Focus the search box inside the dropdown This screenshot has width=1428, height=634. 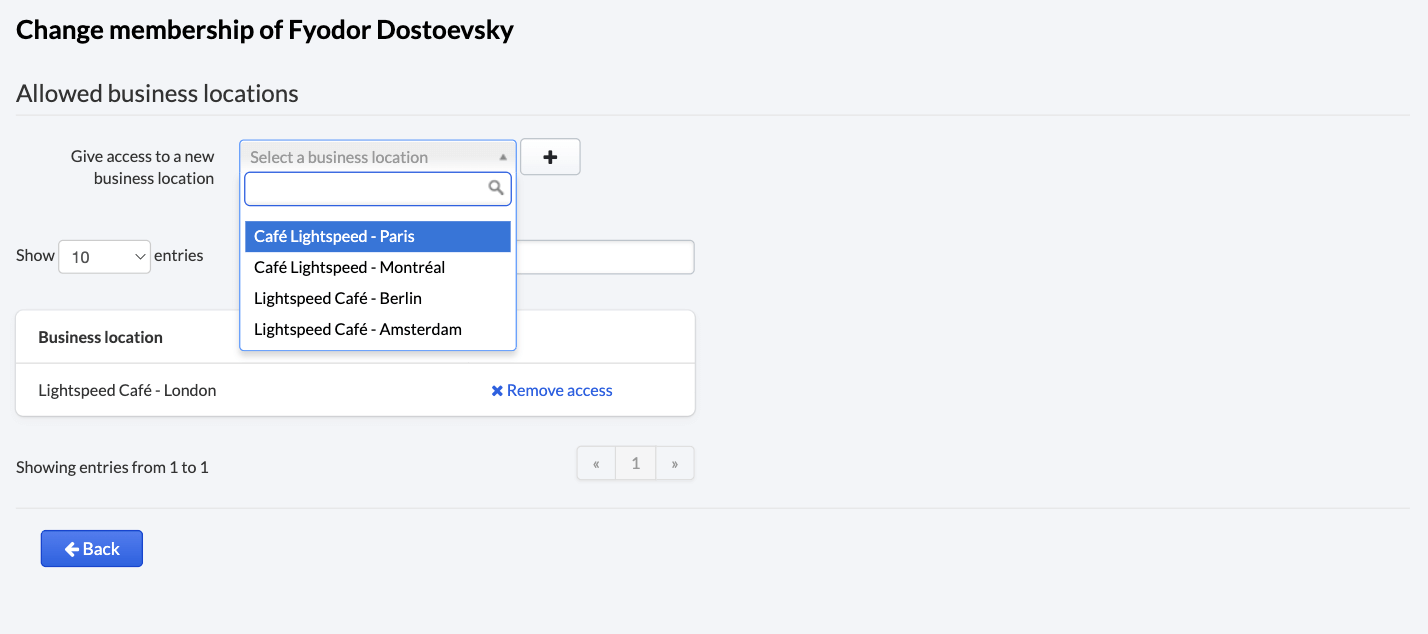[x=366, y=189]
